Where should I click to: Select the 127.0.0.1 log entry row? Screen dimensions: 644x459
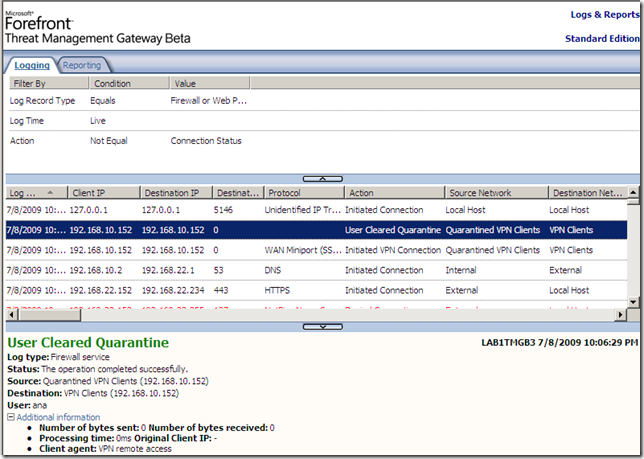[316, 210]
